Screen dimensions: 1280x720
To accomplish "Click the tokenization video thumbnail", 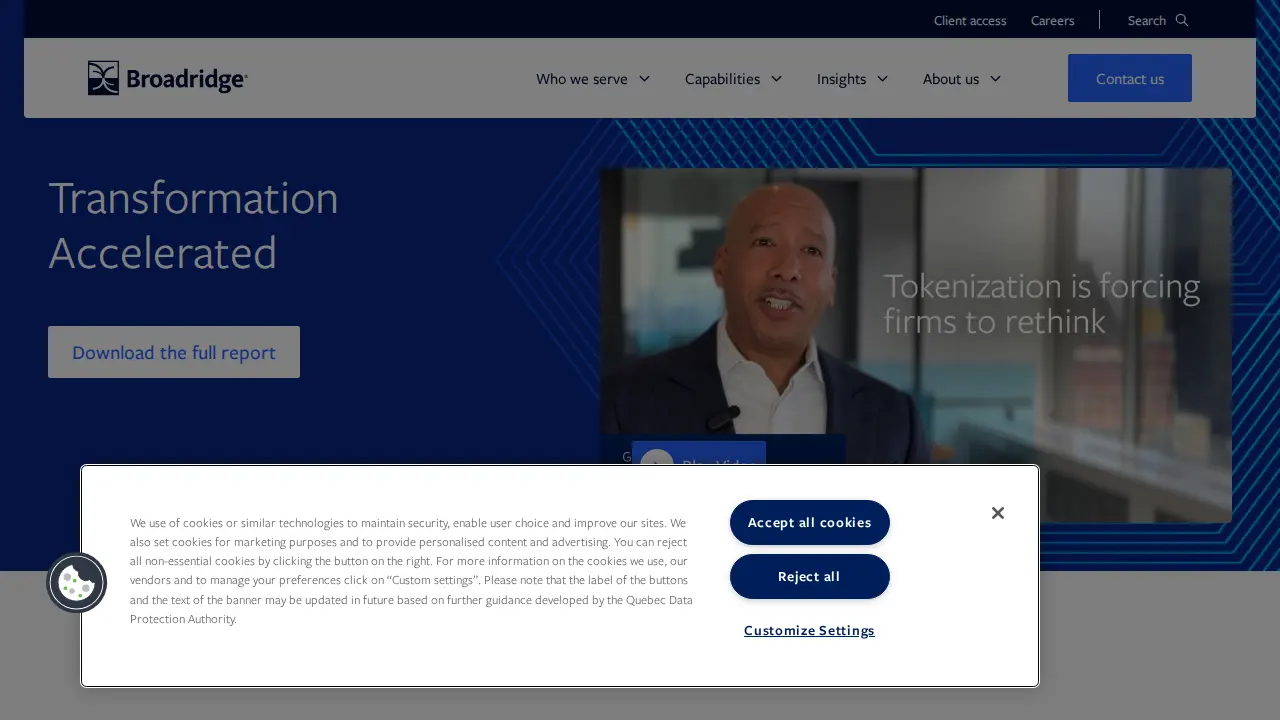I will pyautogui.click(x=915, y=345).
